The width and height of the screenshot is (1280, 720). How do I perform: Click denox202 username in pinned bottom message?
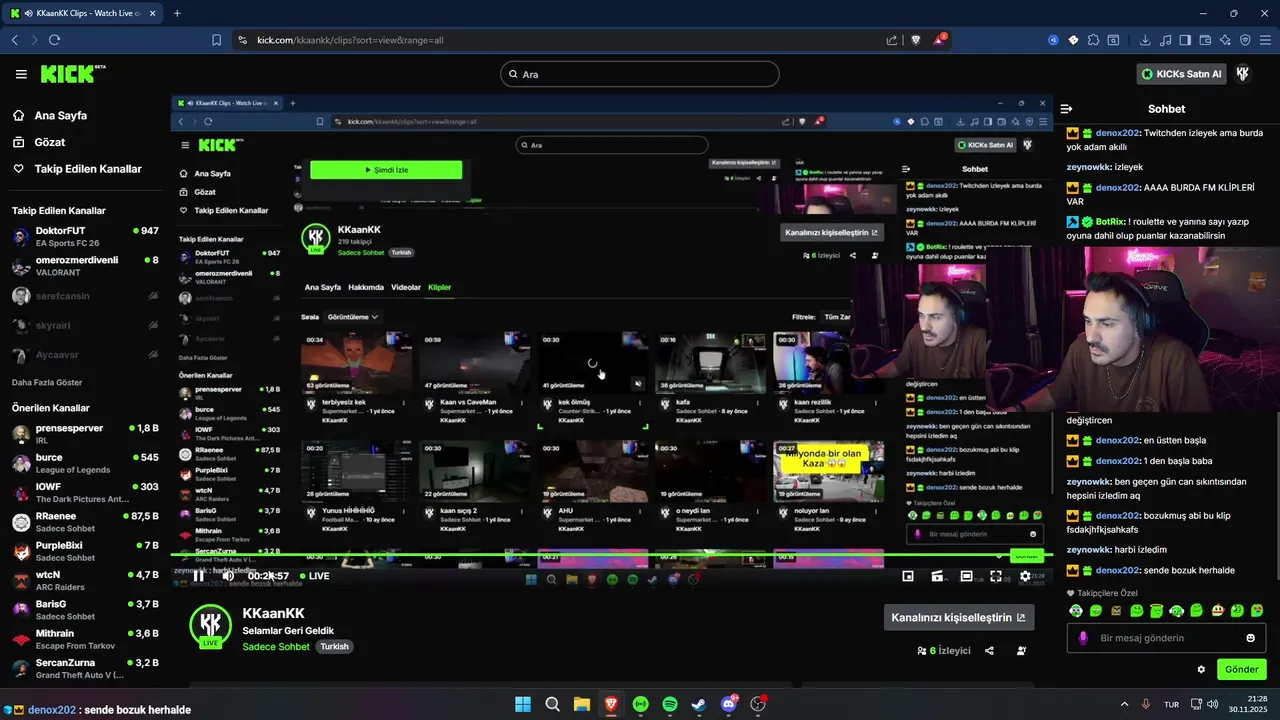[52, 710]
